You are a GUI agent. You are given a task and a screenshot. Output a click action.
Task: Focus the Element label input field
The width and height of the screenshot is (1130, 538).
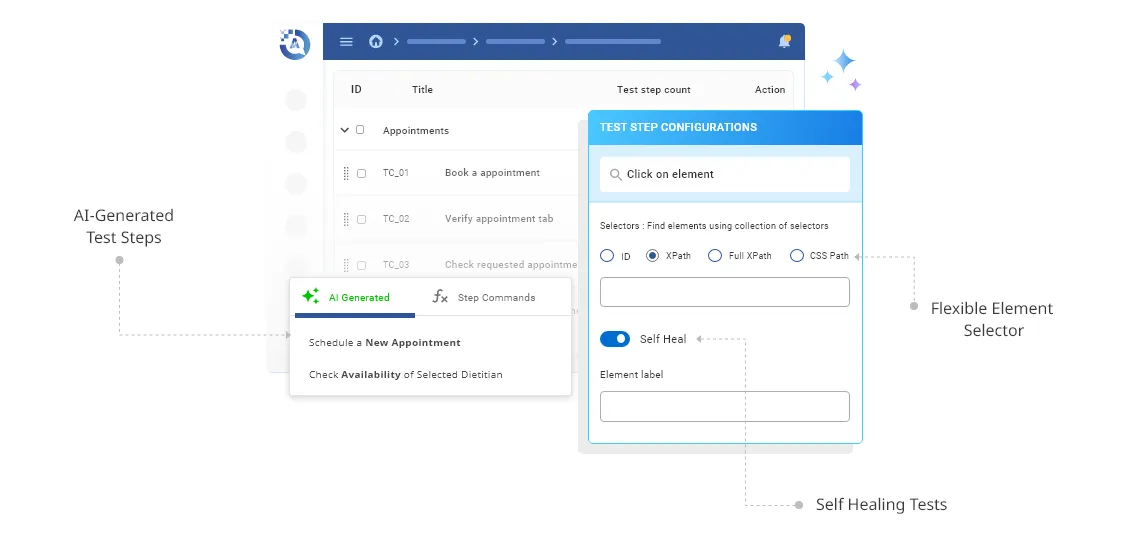tap(724, 406)
